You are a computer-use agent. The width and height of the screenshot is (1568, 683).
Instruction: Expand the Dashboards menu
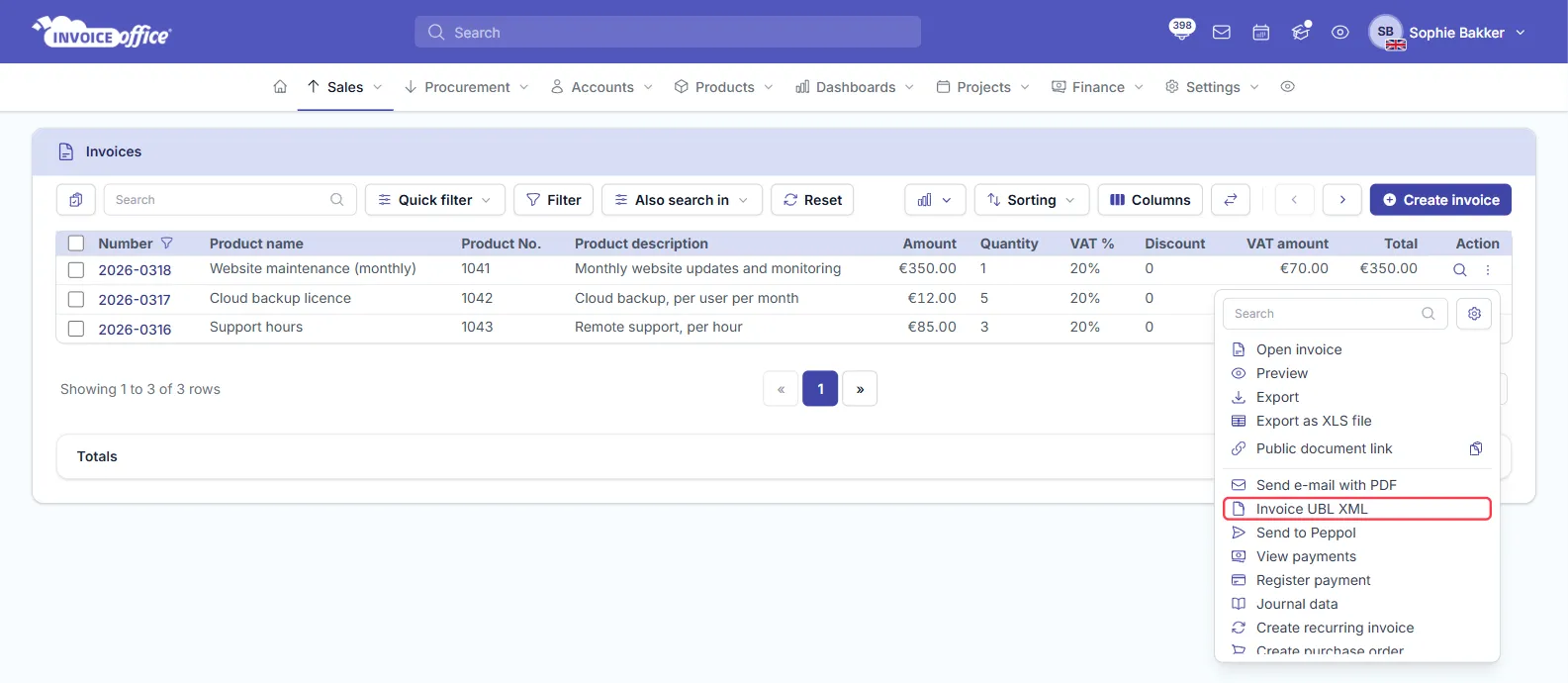[856, 87]
